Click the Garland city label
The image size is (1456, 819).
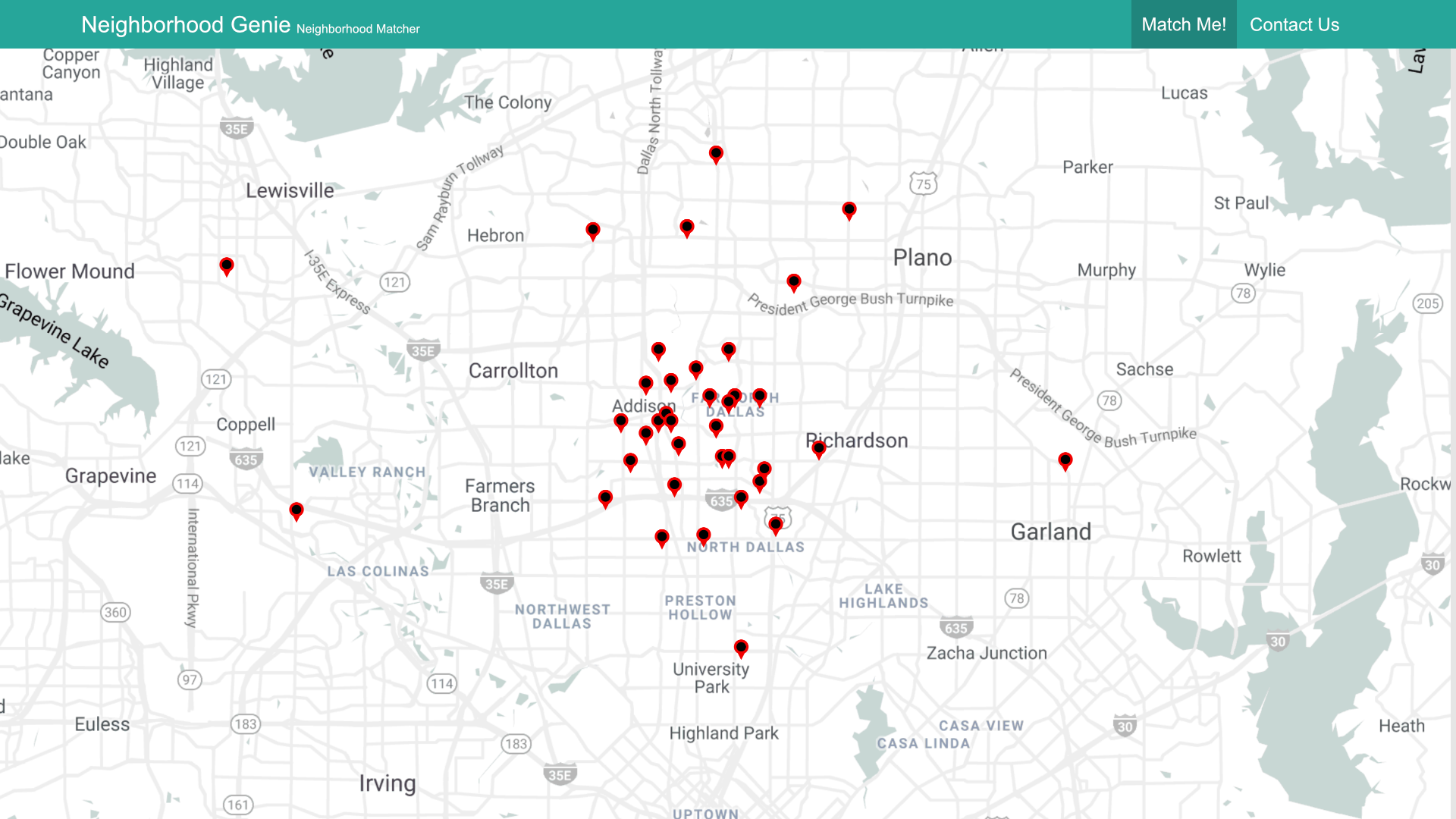click(x=1050, y=532)
